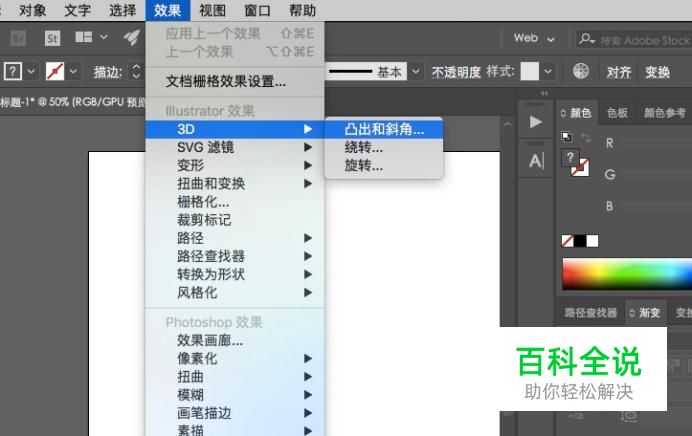
Task: Choose 绕转... in the 3D submenu
Action: [384, 147]
